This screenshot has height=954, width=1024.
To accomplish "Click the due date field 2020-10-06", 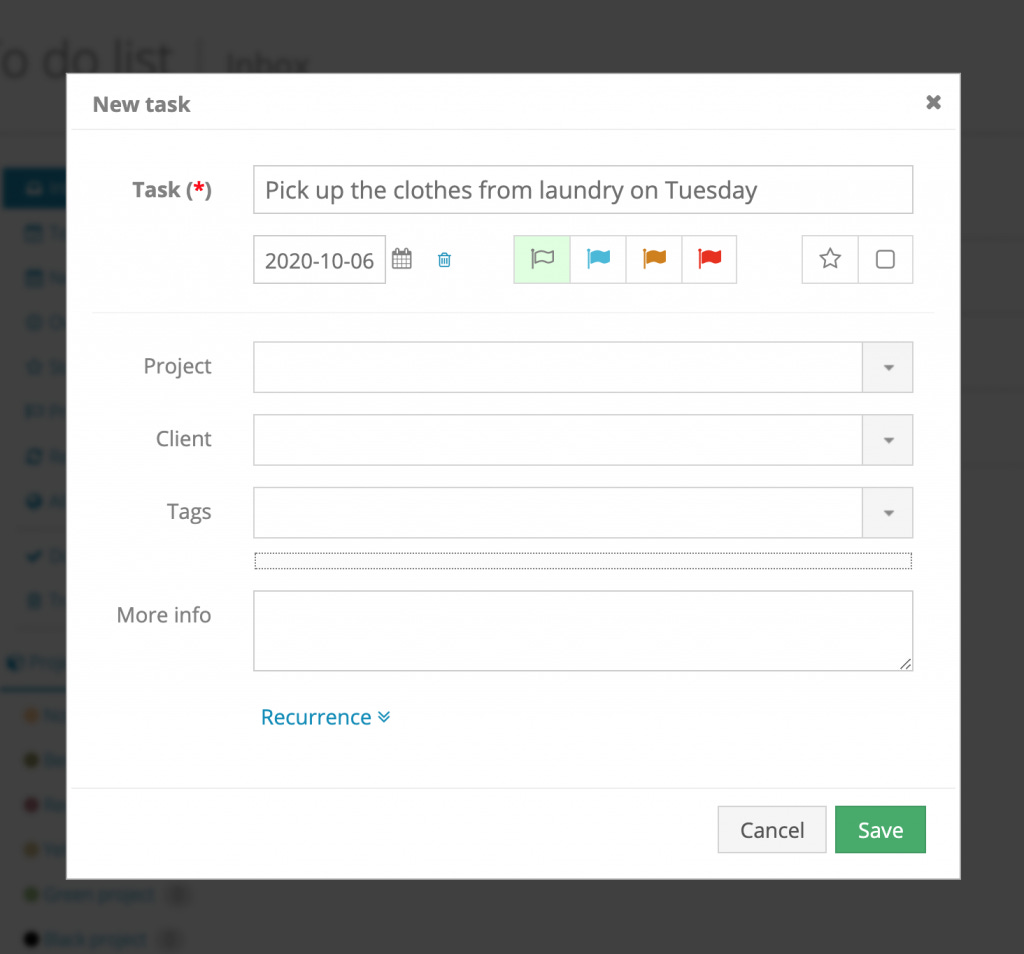I will tap(319, 260).
